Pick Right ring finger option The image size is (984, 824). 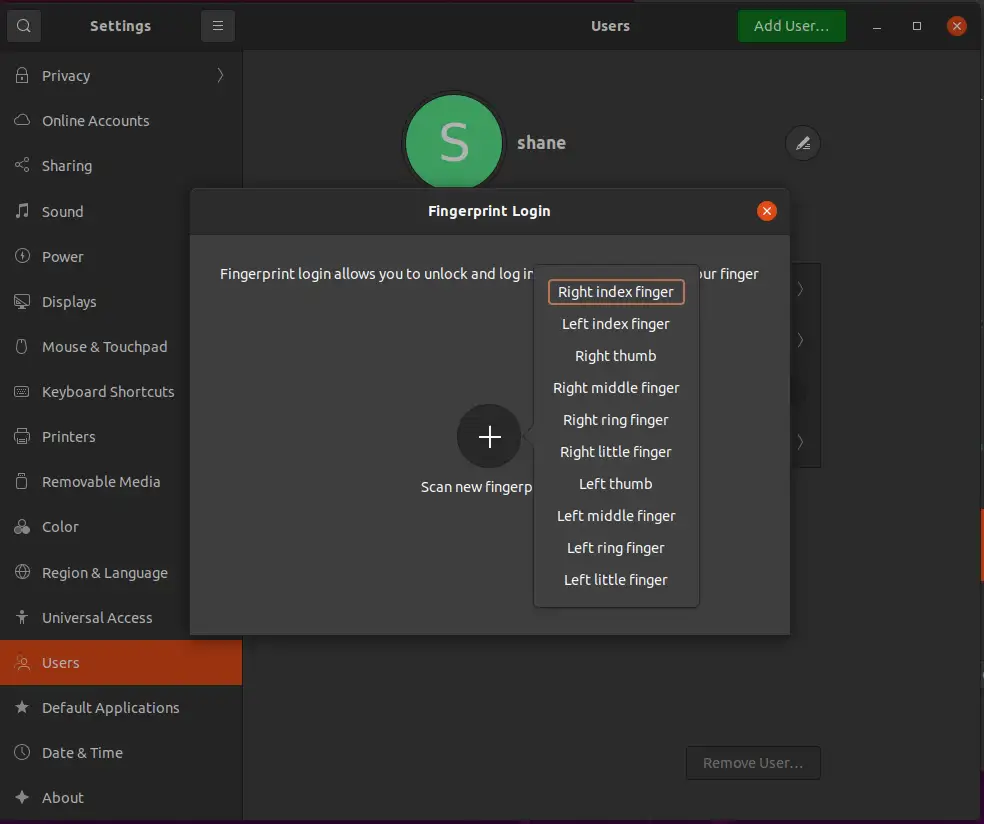pyautogui.click(x=616, y=420)
